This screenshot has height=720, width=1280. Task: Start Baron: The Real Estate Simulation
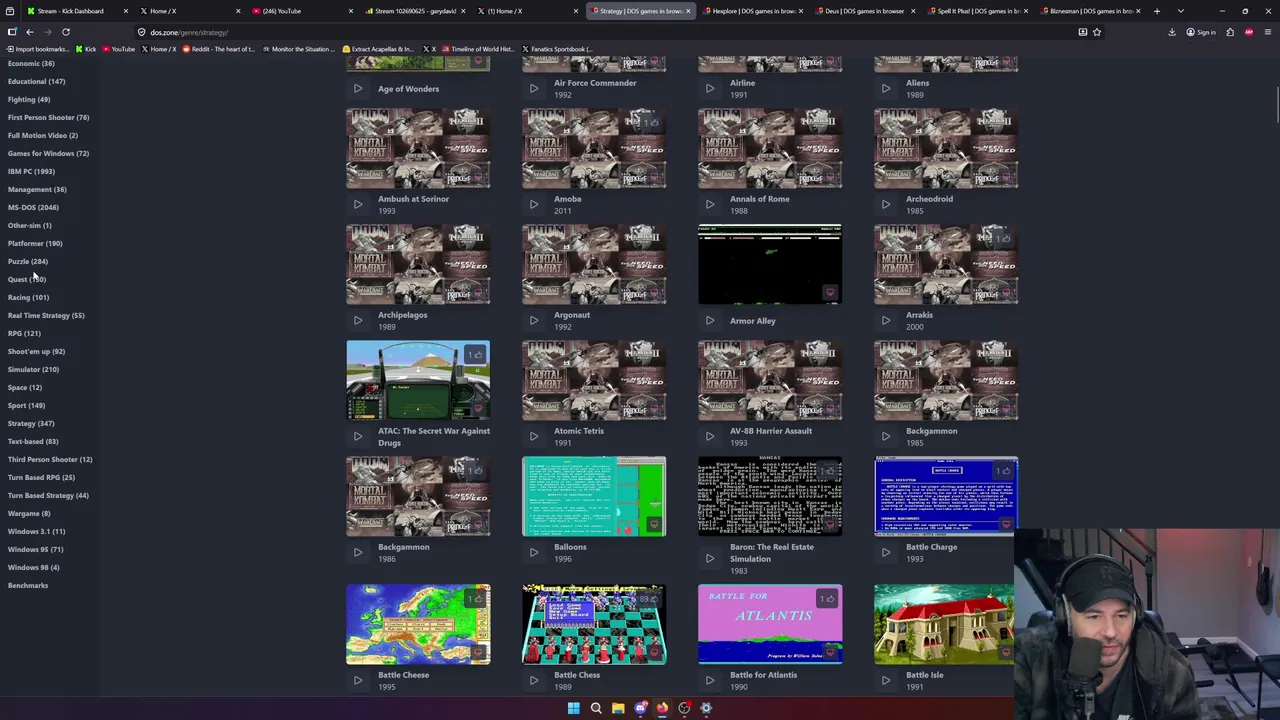710,558
